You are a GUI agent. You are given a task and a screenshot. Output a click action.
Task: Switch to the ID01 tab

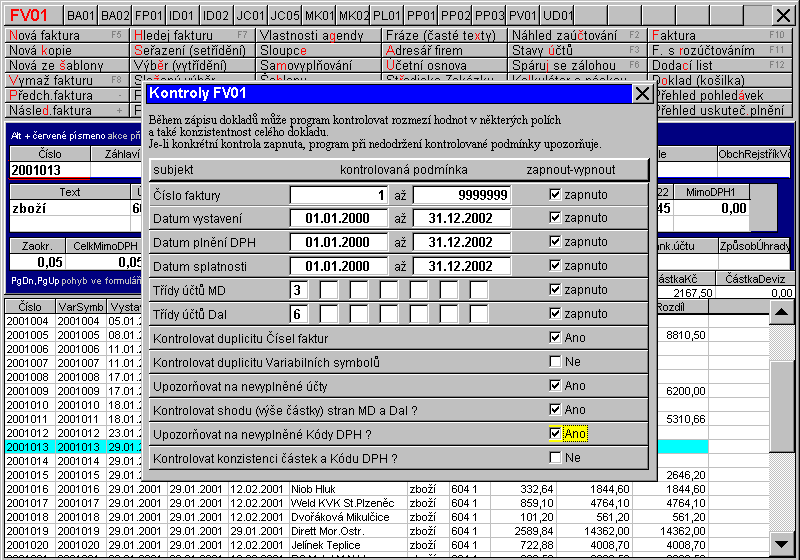click(x=182, y=15)
